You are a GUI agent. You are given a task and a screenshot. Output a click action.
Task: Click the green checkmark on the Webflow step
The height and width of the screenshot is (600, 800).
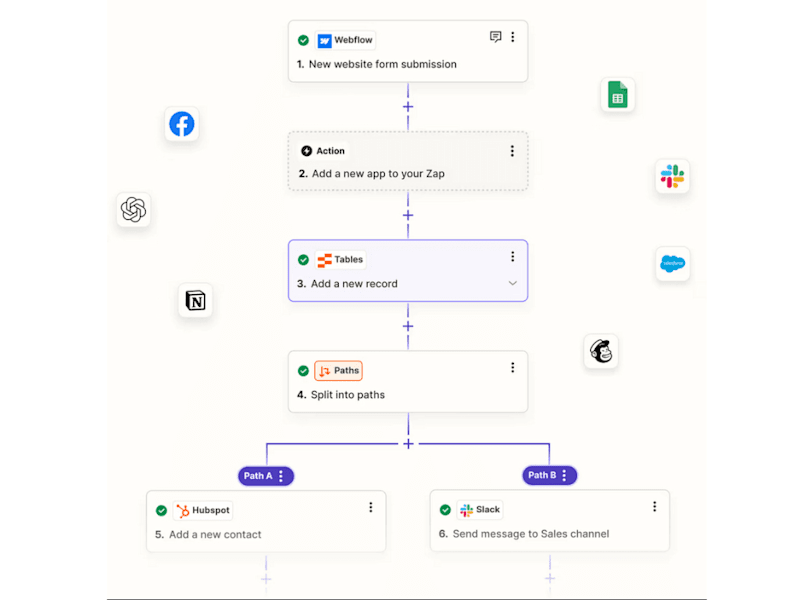click(x=304, y=40)
